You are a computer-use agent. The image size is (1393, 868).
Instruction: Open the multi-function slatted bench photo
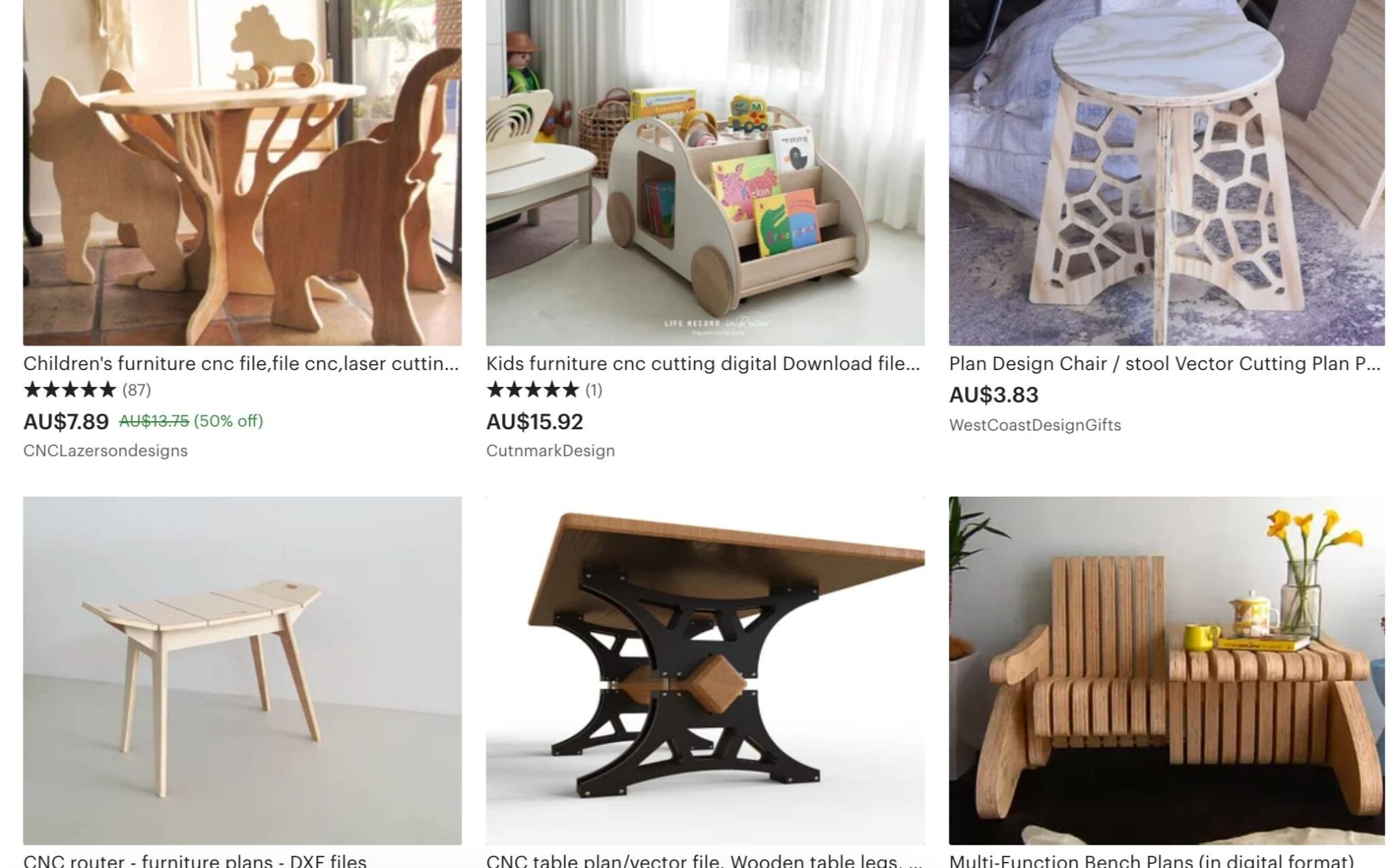(1167, 671)
